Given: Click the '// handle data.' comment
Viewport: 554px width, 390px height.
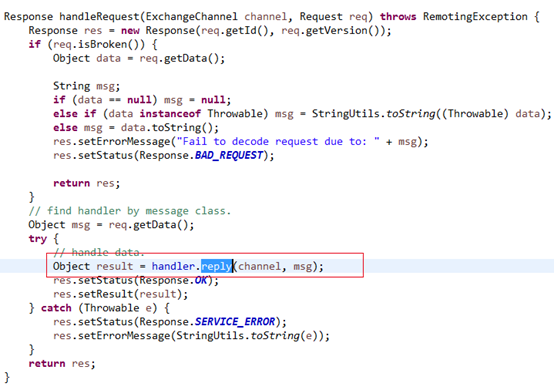Looking at the screenshot, I should pyautogui.click(x=99, y=252).
